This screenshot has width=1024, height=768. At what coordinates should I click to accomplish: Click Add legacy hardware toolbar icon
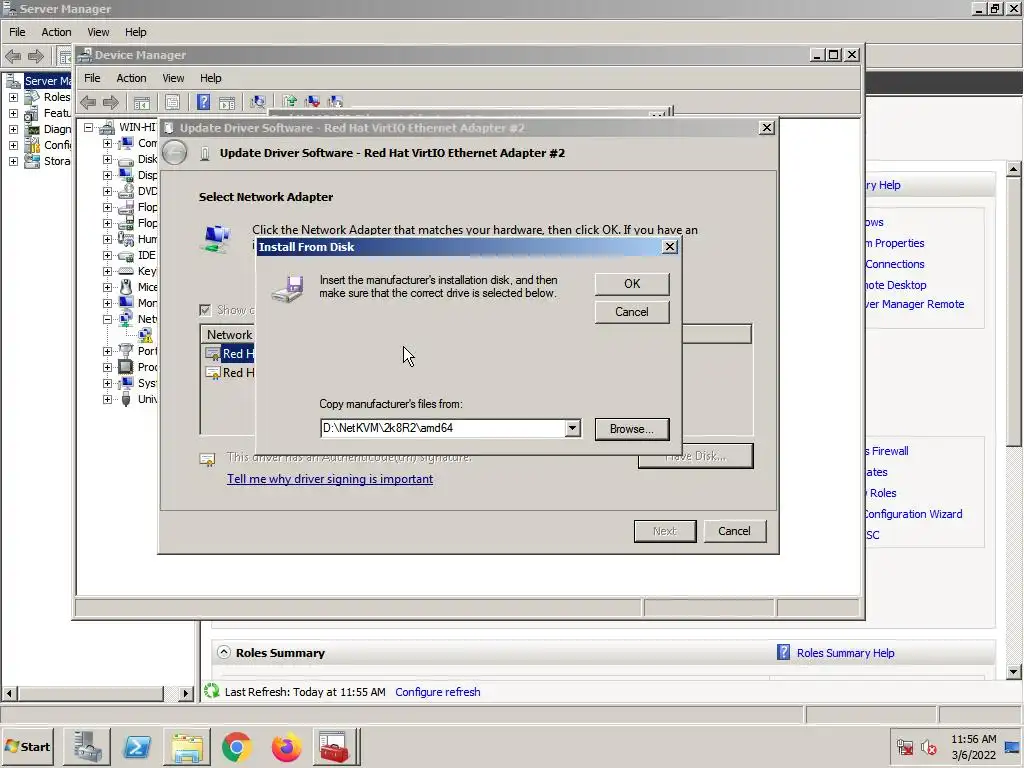[336, 101]
